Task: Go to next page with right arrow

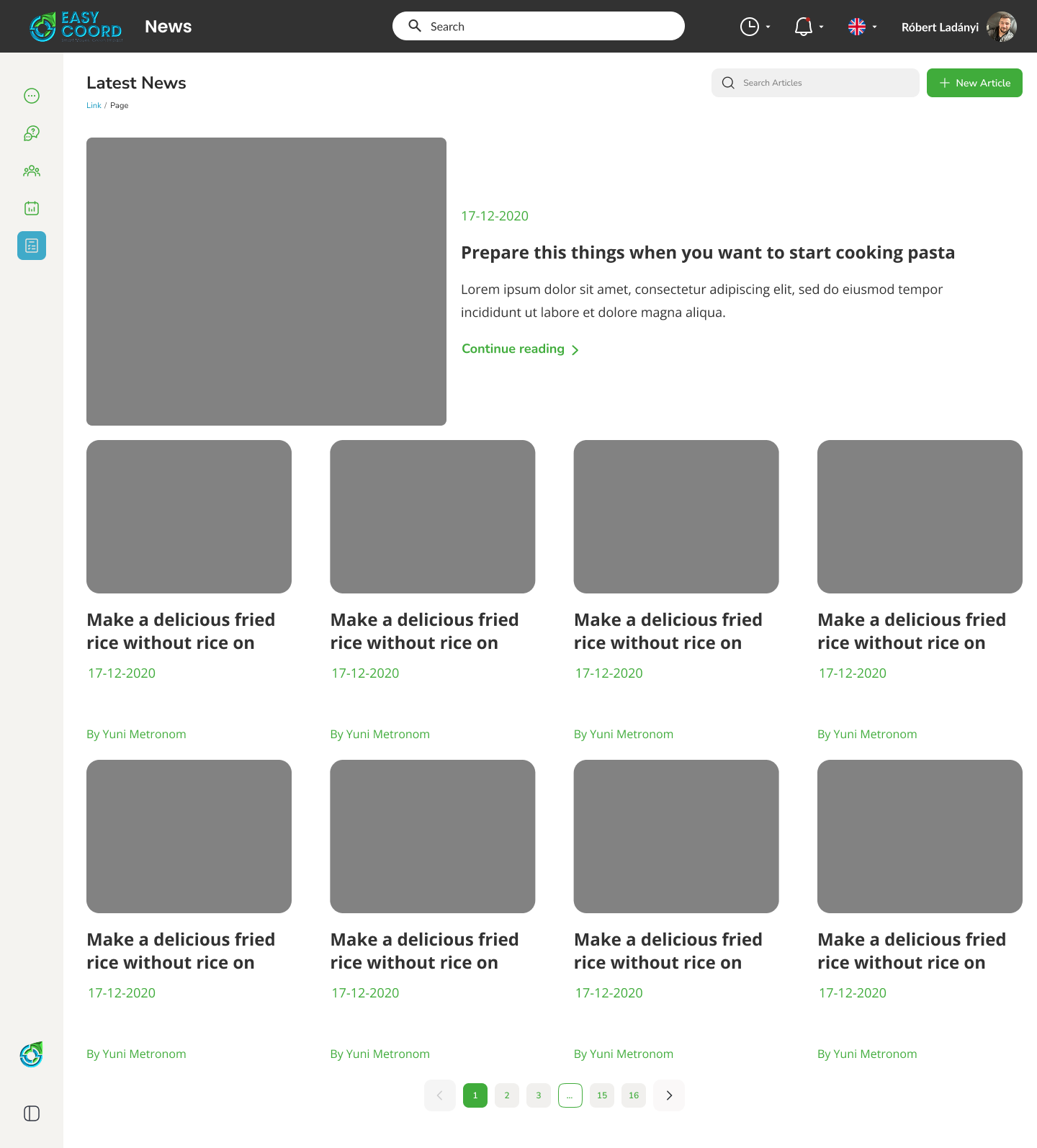Action: pos(669,1095)
